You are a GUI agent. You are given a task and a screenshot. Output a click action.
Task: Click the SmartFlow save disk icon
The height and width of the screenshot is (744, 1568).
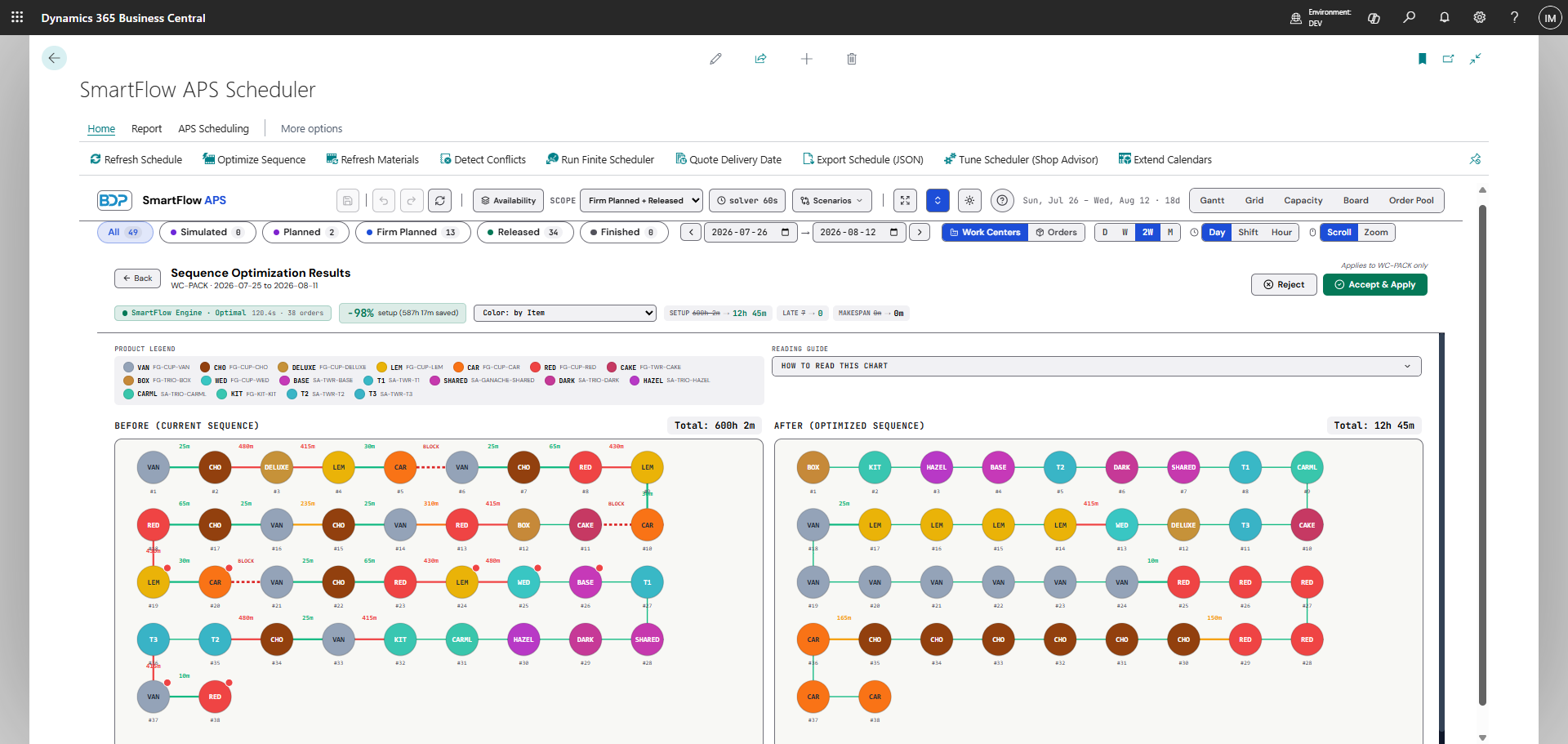(348, 200)
